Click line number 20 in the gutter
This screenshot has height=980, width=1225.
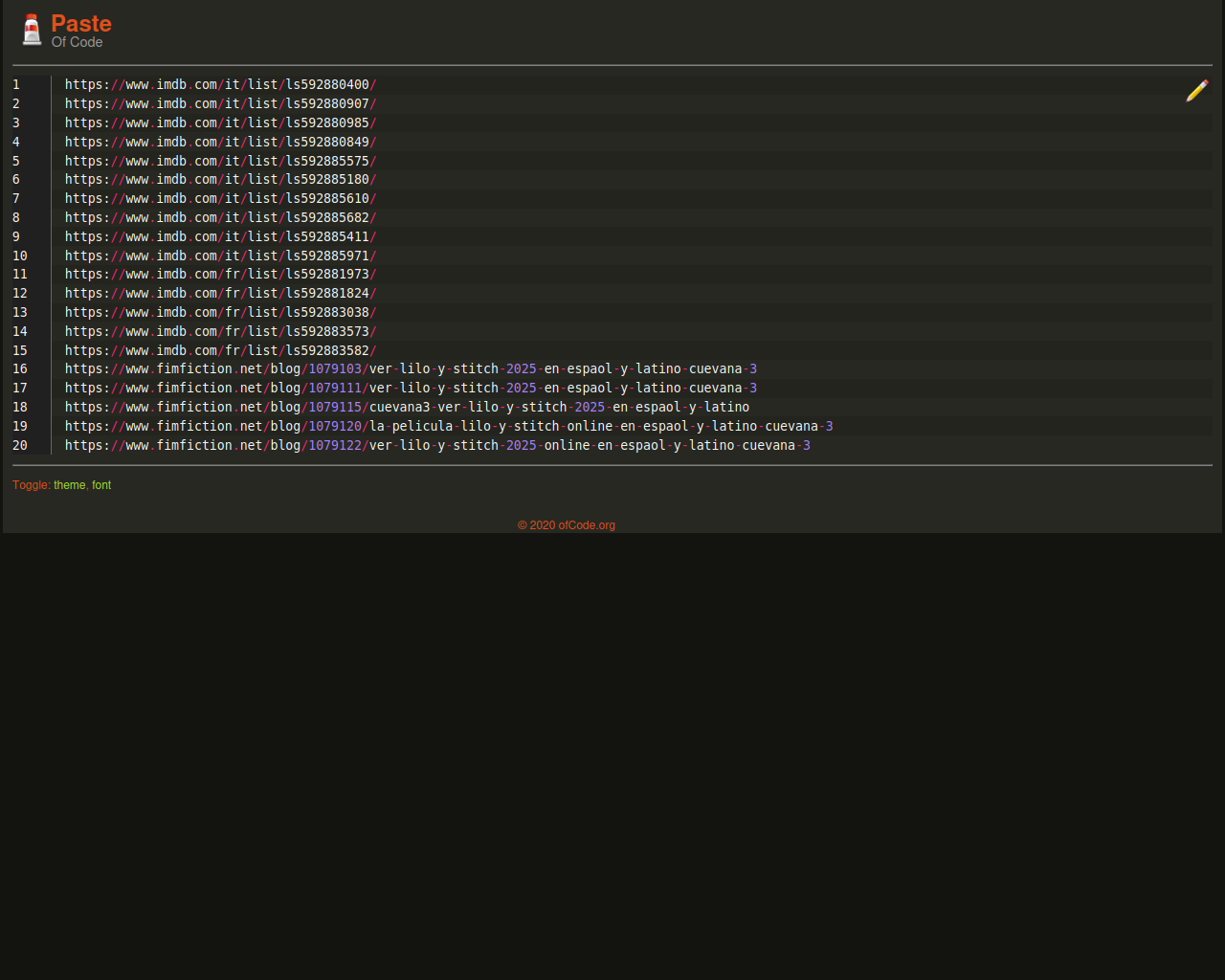click(x=20, y=445)
